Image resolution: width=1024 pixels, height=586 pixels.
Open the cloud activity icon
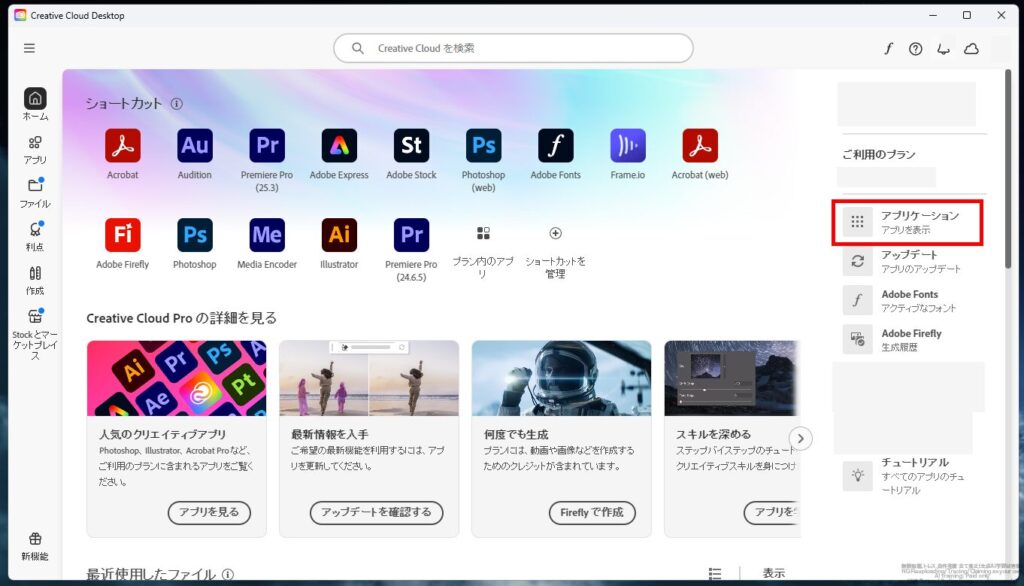(971, 47)
